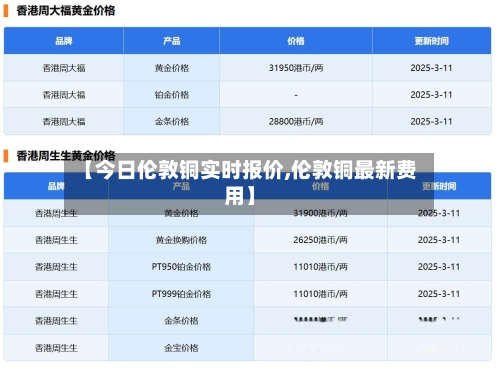
Task: Click the dash price in the 周大福 铂金价格 row
Action: click(296, 95)
